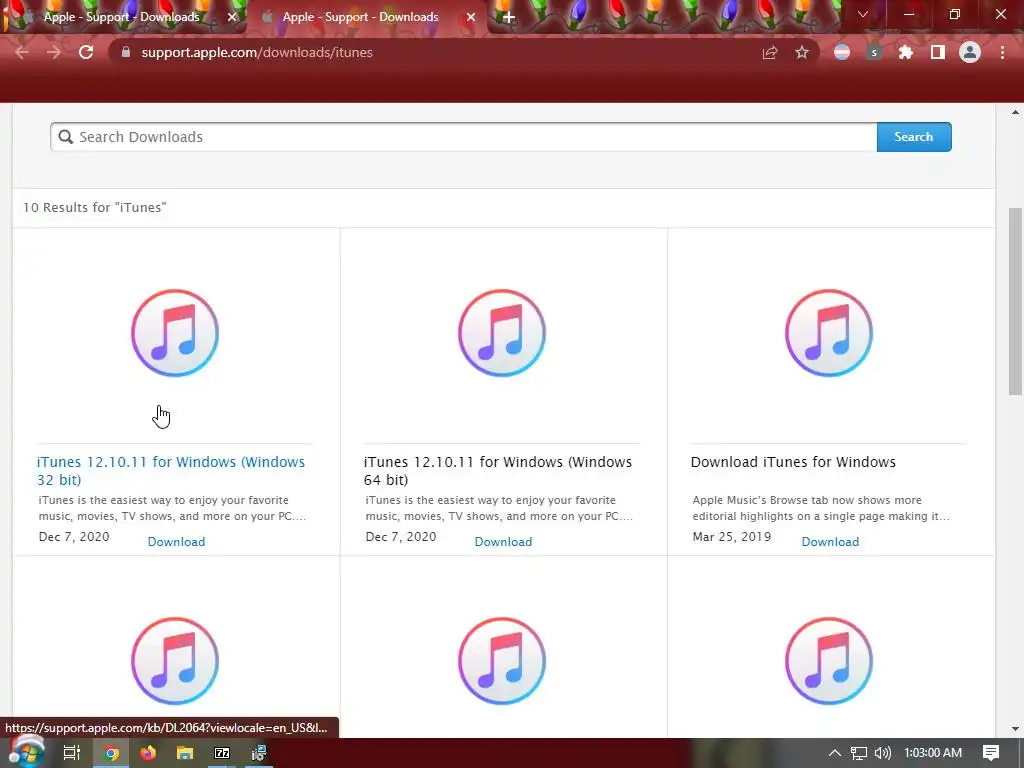Screen dimensions: 1024x768
Task: Open 7-Zip from the taskbar
Action: [x=222, y=753]
